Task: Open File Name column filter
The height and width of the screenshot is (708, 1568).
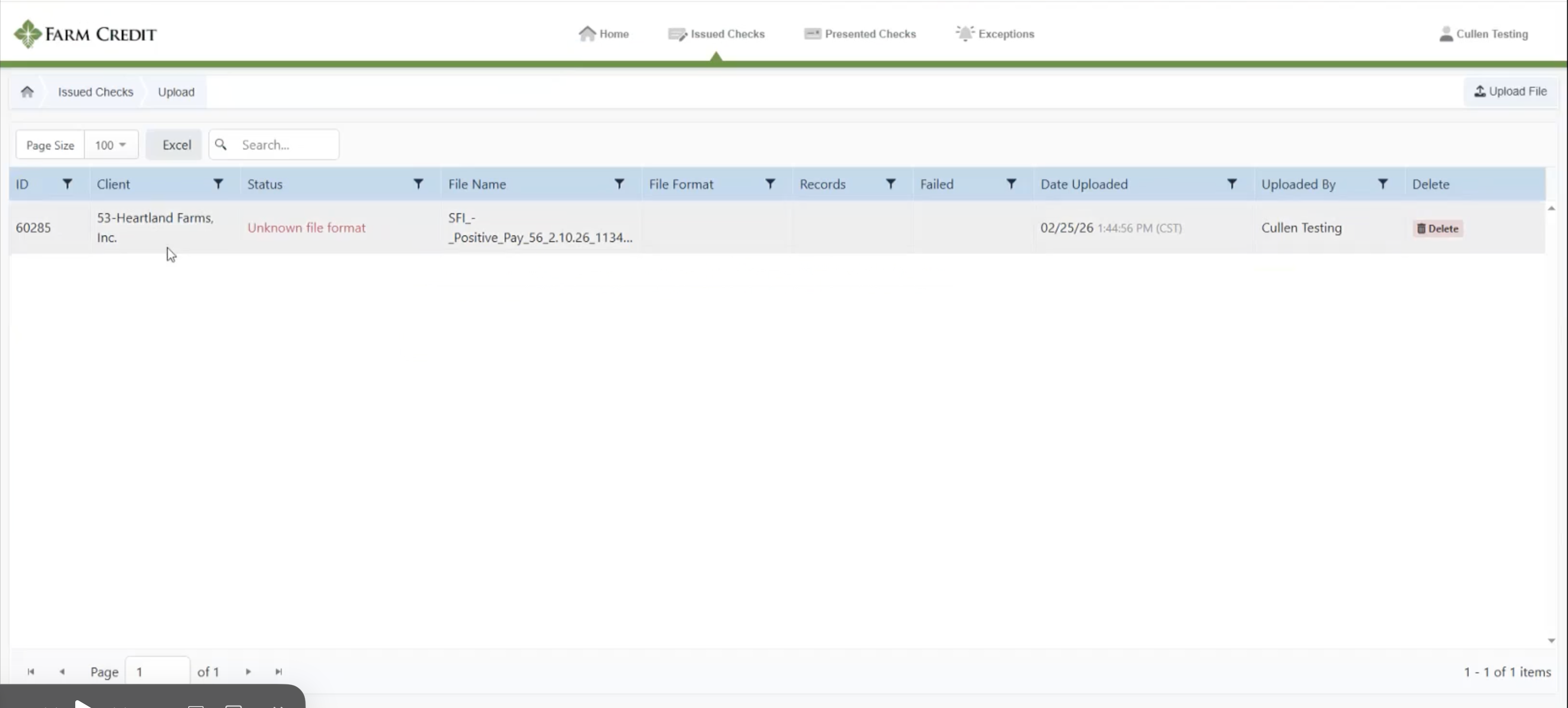Action: [x=619, y=184]
